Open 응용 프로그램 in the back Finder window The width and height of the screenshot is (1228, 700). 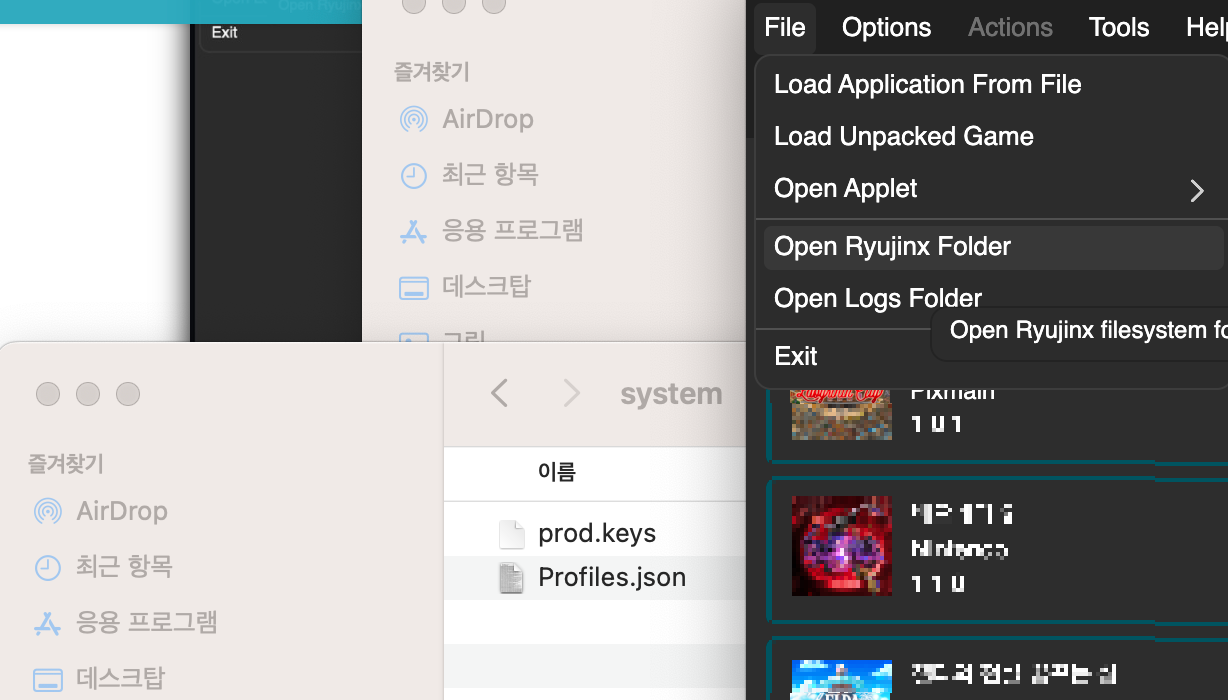[491, 231]
